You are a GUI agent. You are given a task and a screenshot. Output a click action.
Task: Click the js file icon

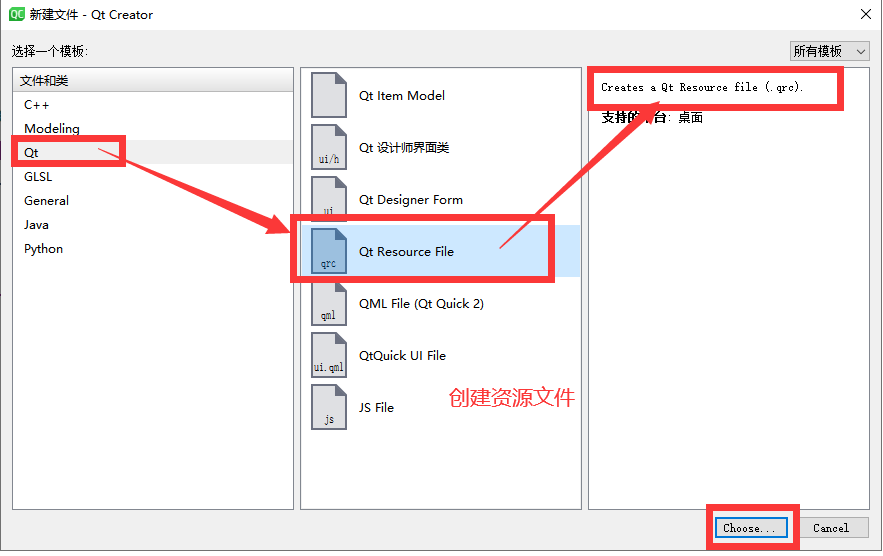click(329, 407)
